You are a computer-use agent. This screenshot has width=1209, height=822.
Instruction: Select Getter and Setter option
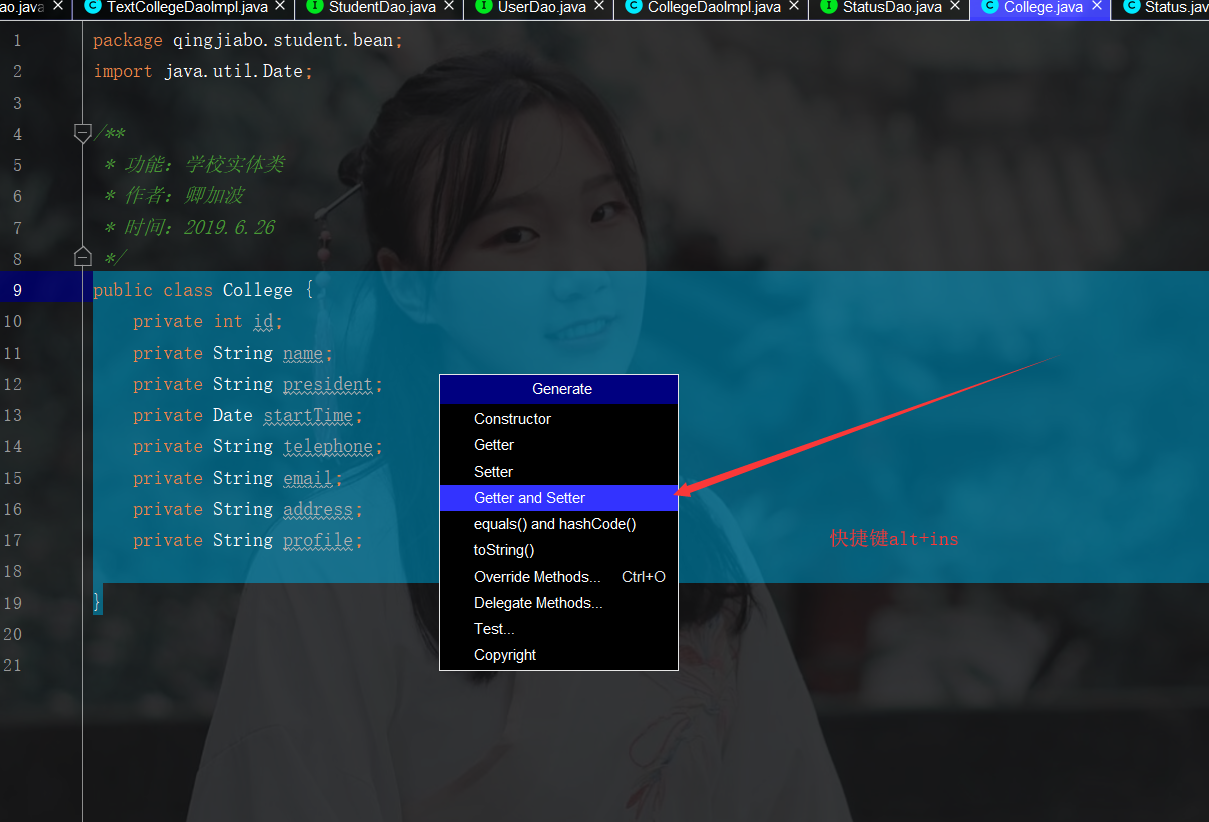[x=559, y=498]
